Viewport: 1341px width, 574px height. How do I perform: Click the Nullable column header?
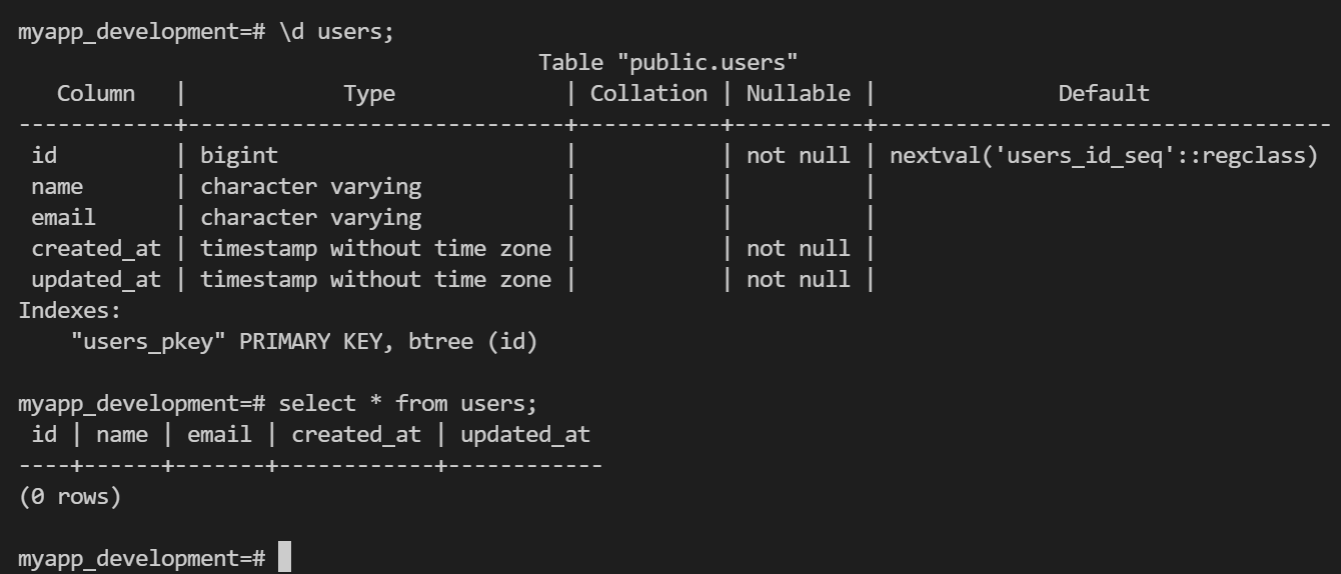798,94
